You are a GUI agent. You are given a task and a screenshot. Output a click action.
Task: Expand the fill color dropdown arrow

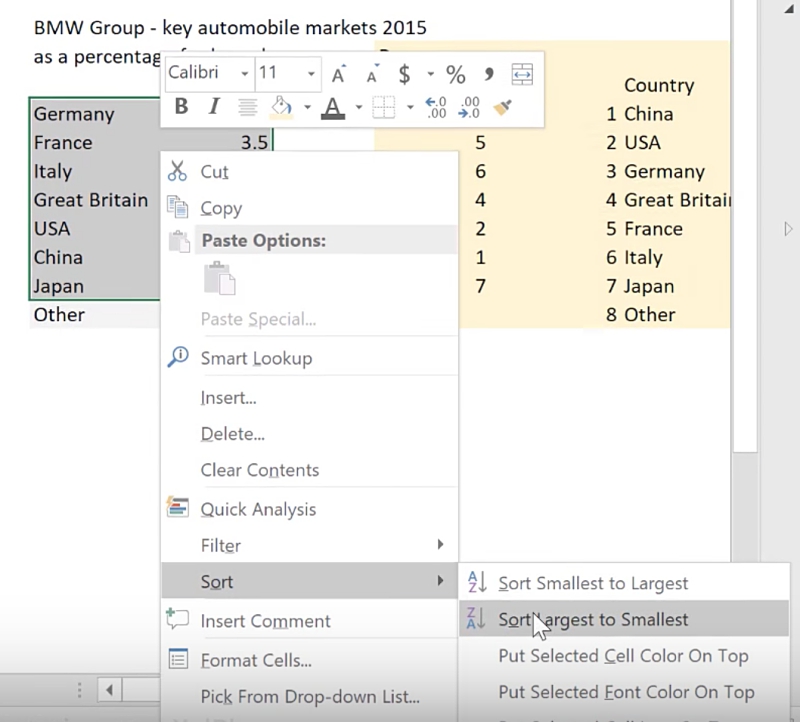(307, 107)
